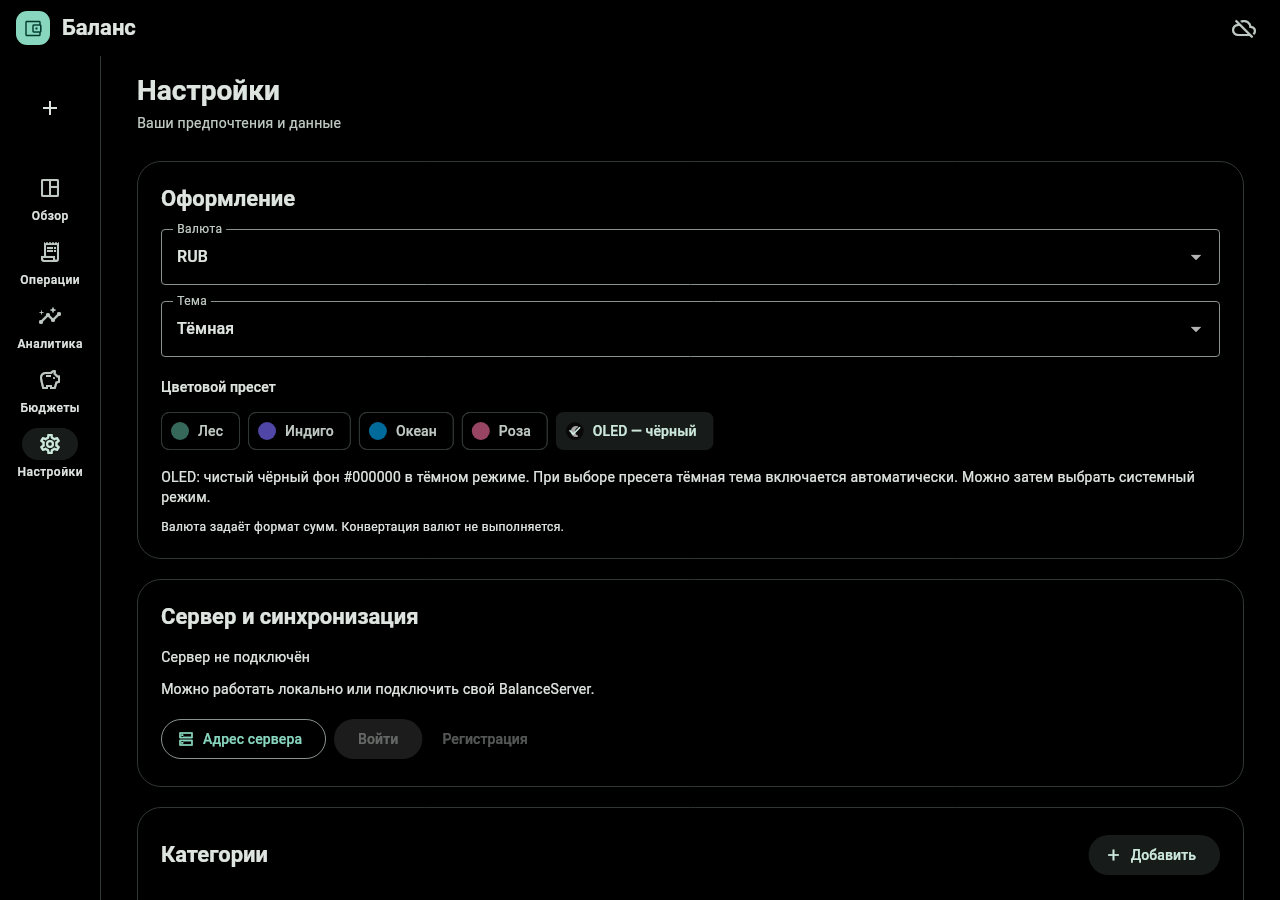Screen dimensions: 1280x900
Task: Expand the Валюта dropdown arrow
Action: (x=1195, y=257)
